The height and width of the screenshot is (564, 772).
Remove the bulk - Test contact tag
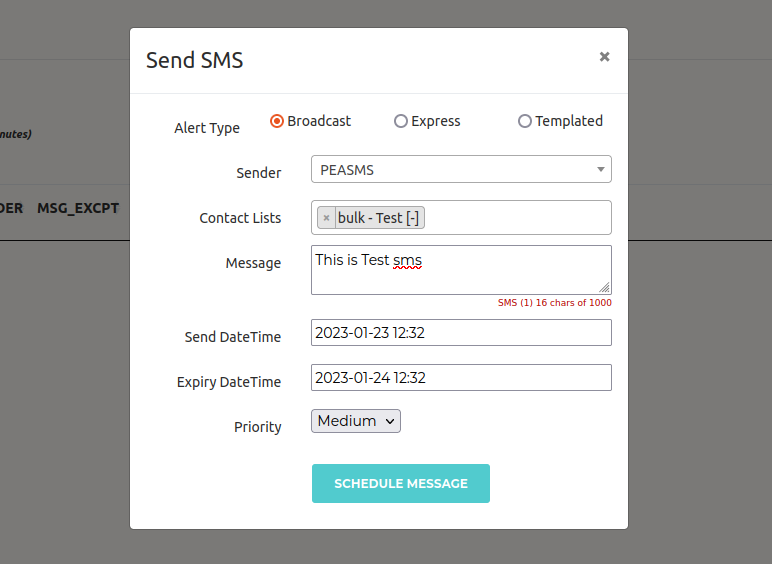326,218
